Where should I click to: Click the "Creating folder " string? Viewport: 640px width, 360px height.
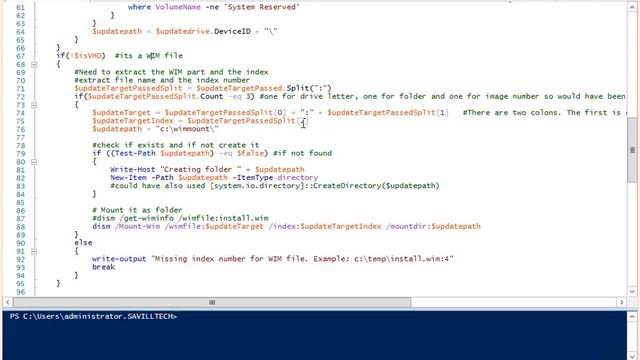[x=201, y=169]
